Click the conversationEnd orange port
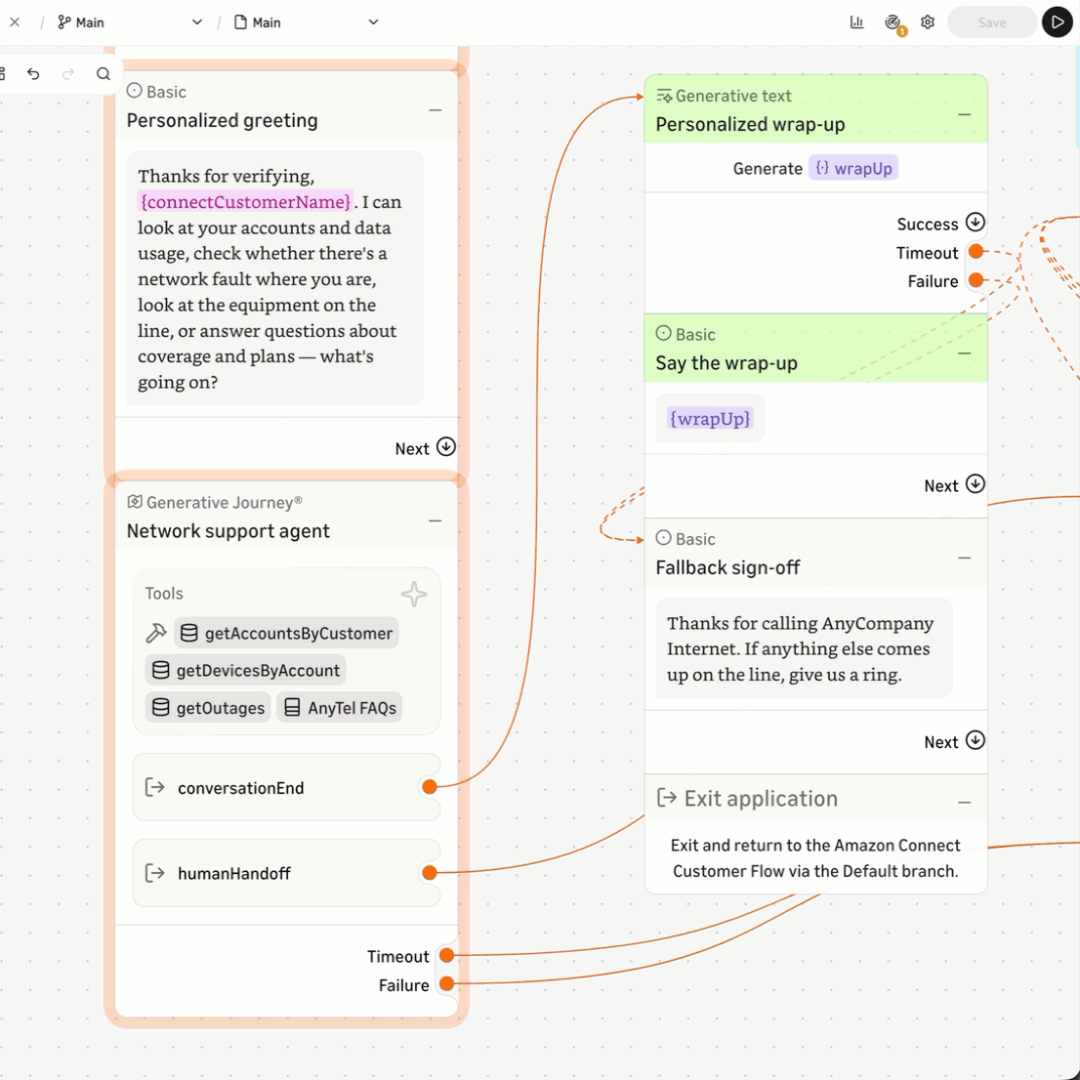Screen dimensions: 1080x1080 [430, 787]
